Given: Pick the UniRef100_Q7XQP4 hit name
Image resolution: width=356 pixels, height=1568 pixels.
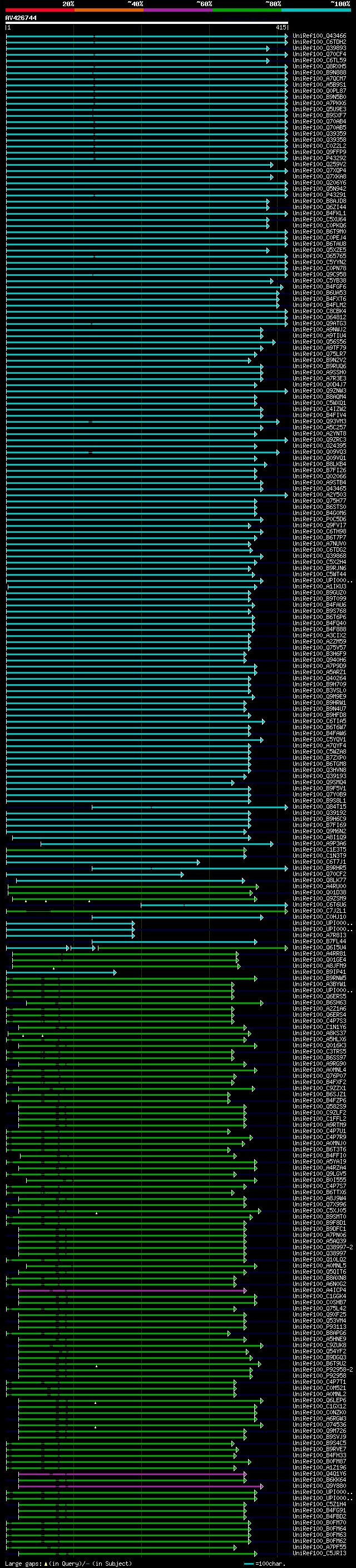Looking at the screenshot, I should click(x=319, y=170).
